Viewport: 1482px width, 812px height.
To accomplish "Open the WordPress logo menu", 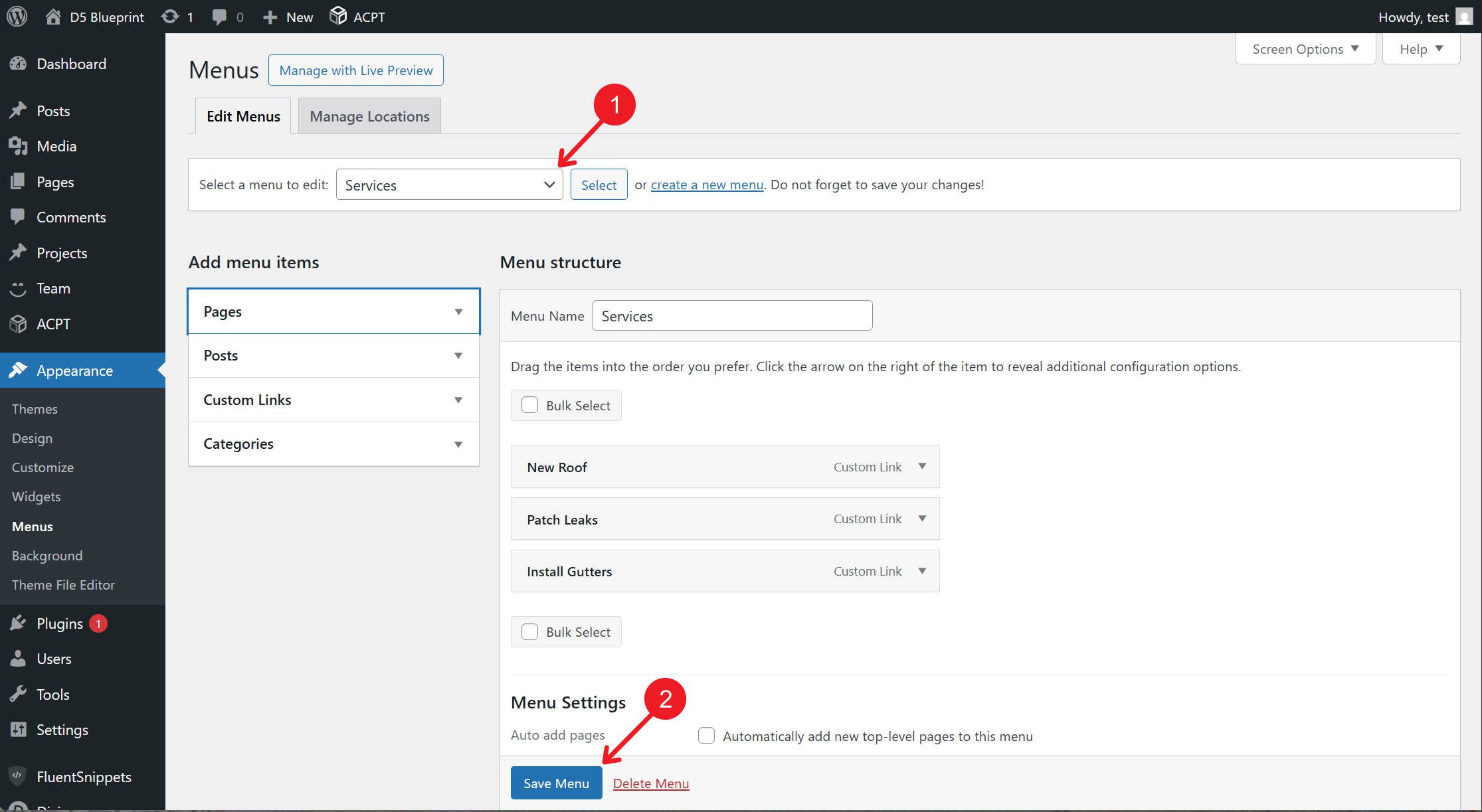I will [x=17, y=16].
